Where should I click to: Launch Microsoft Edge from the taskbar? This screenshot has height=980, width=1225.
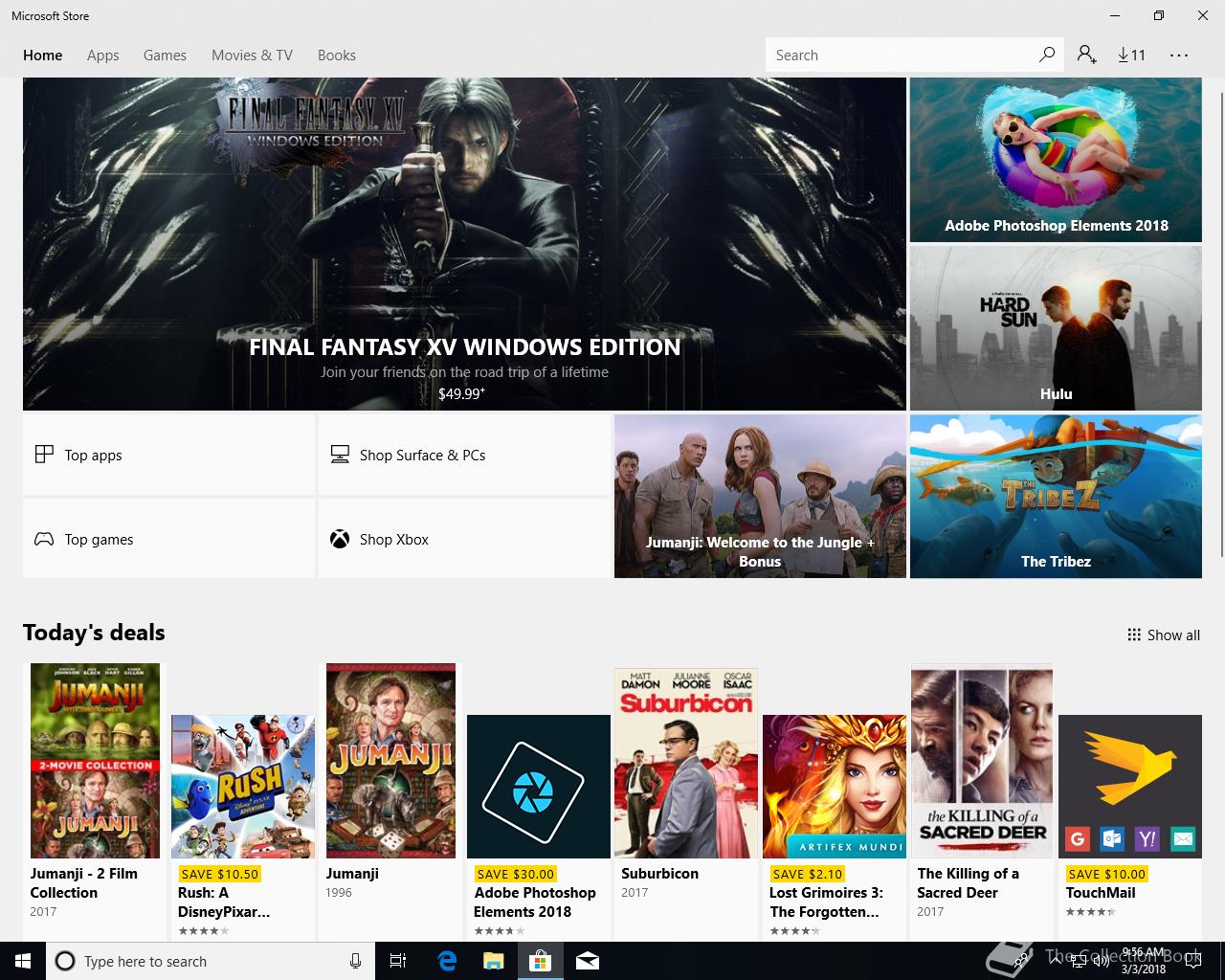pos(447,961)
